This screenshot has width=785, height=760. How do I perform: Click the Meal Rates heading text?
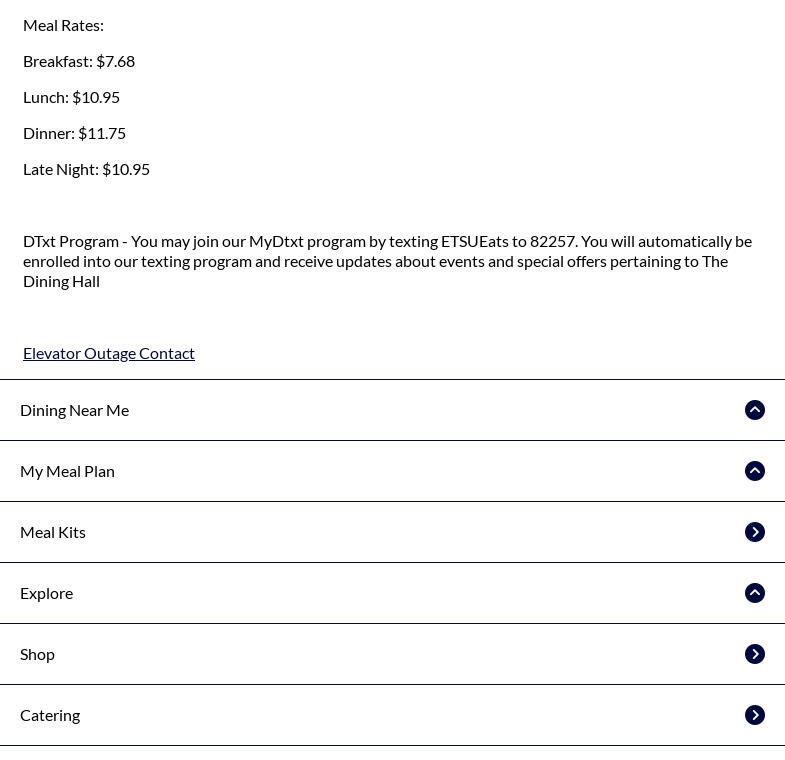coord(63,25)
